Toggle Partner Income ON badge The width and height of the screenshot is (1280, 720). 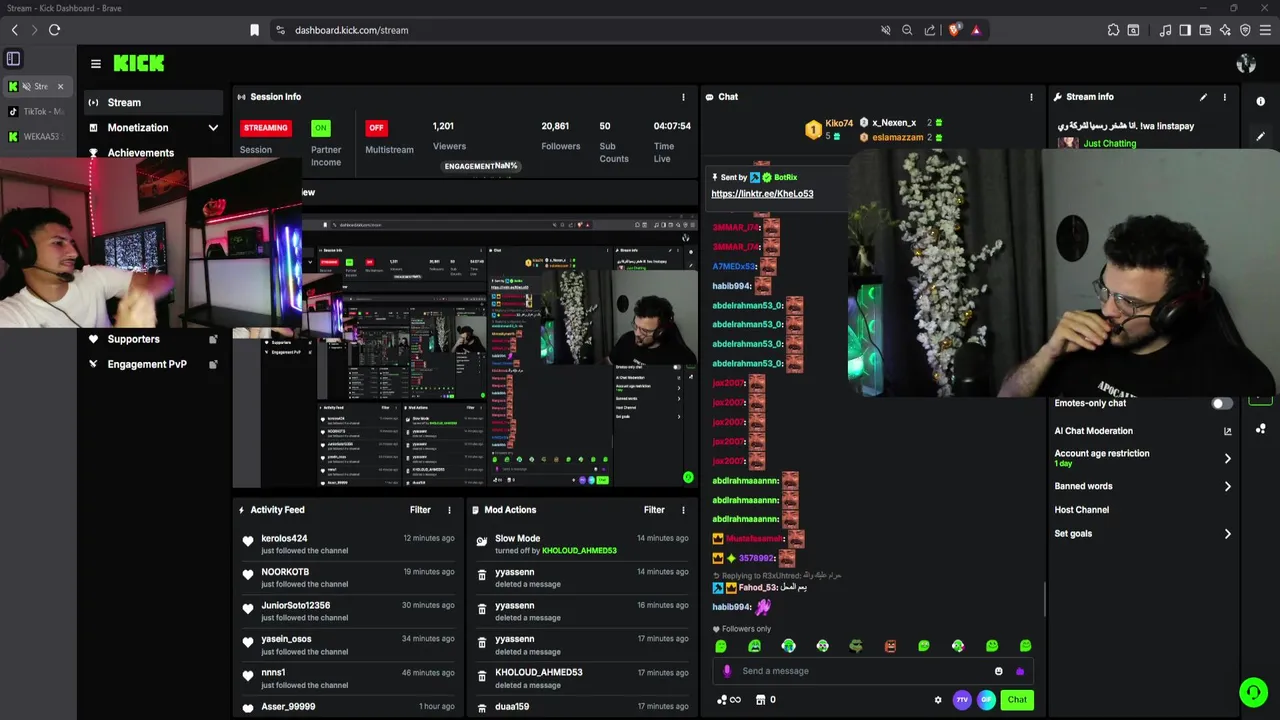click(x=320, y=128)
